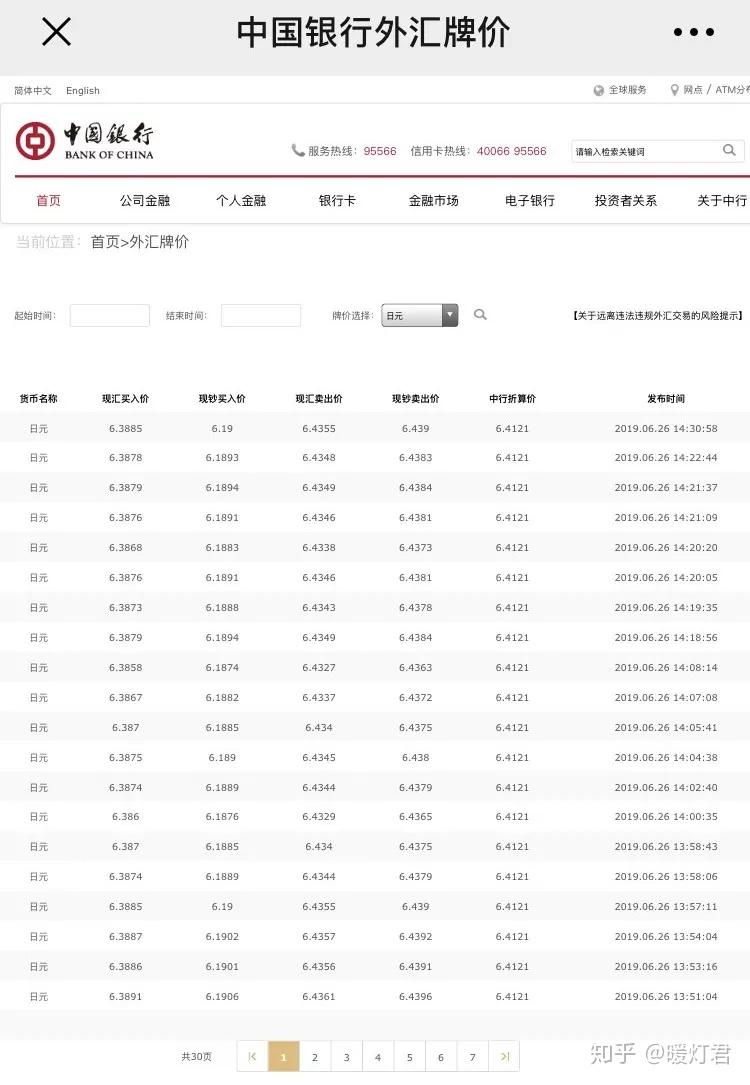
Task: Open the 个人金融 menu
Action: coord(241,201)
